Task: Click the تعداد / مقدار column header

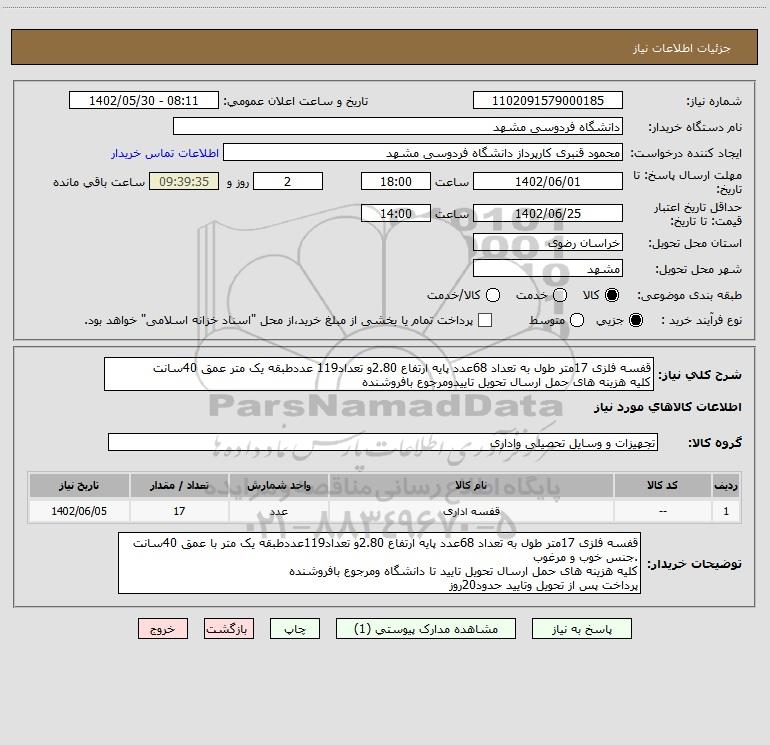Action: [x=179, y=485]
